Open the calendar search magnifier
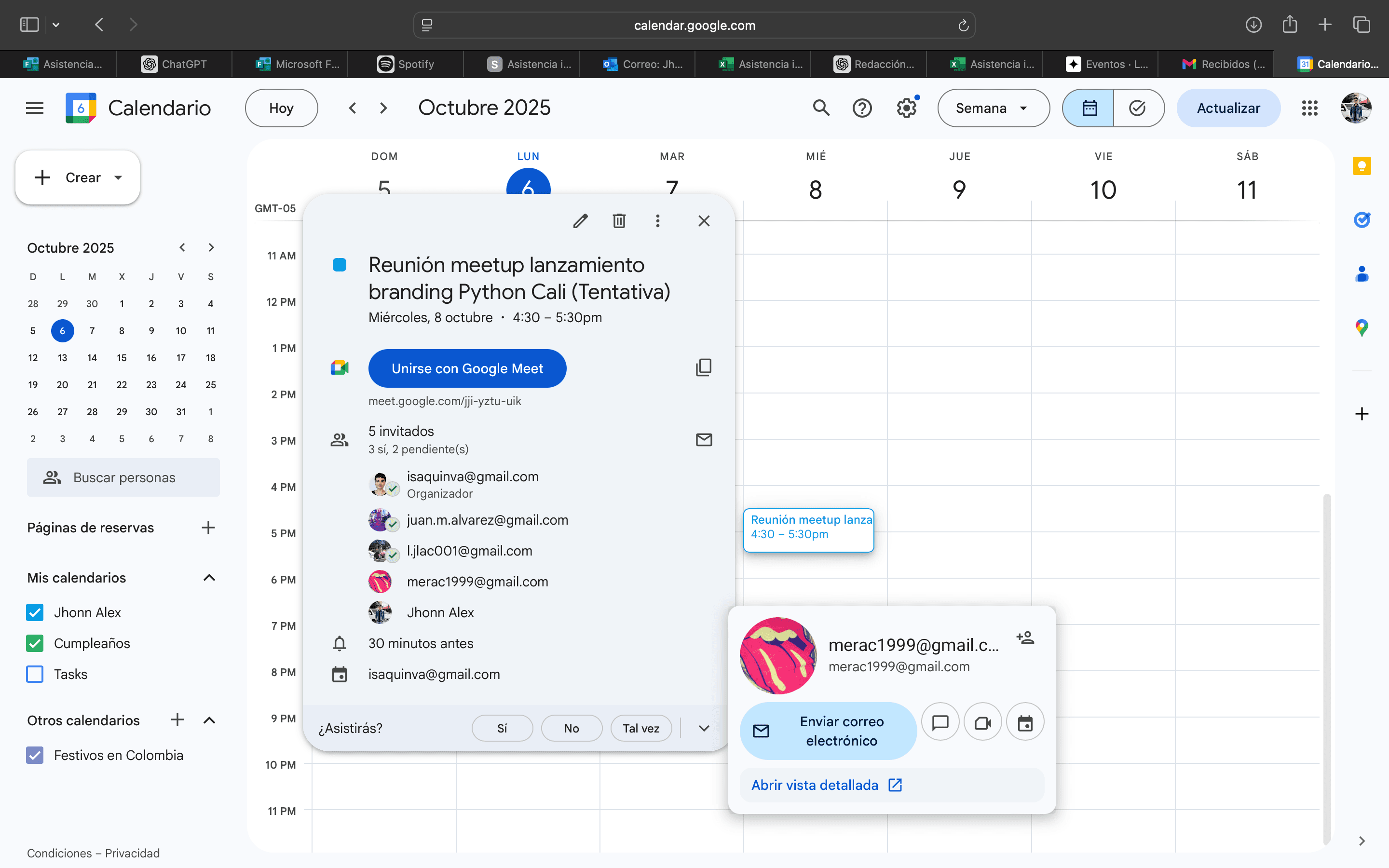1389x868 pixels. pos(821,108)
